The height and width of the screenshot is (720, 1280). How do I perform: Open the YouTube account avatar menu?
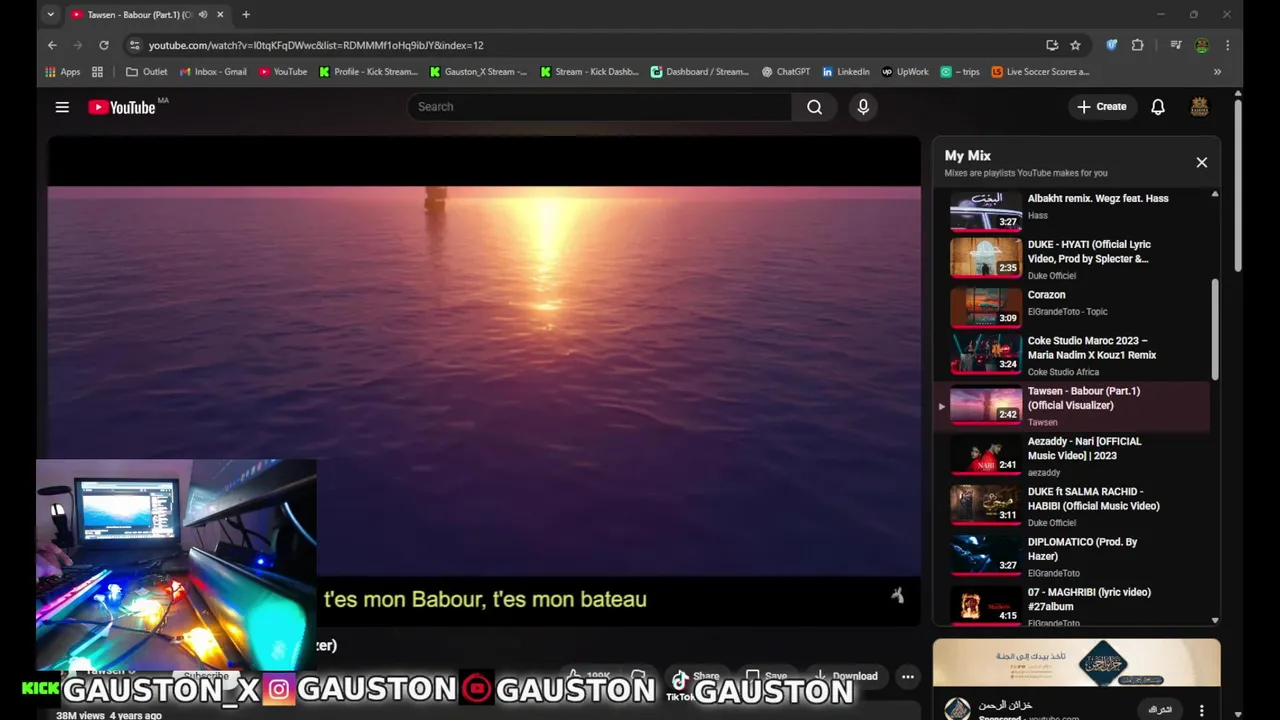pyautogui.click(x=1200, y=107)
